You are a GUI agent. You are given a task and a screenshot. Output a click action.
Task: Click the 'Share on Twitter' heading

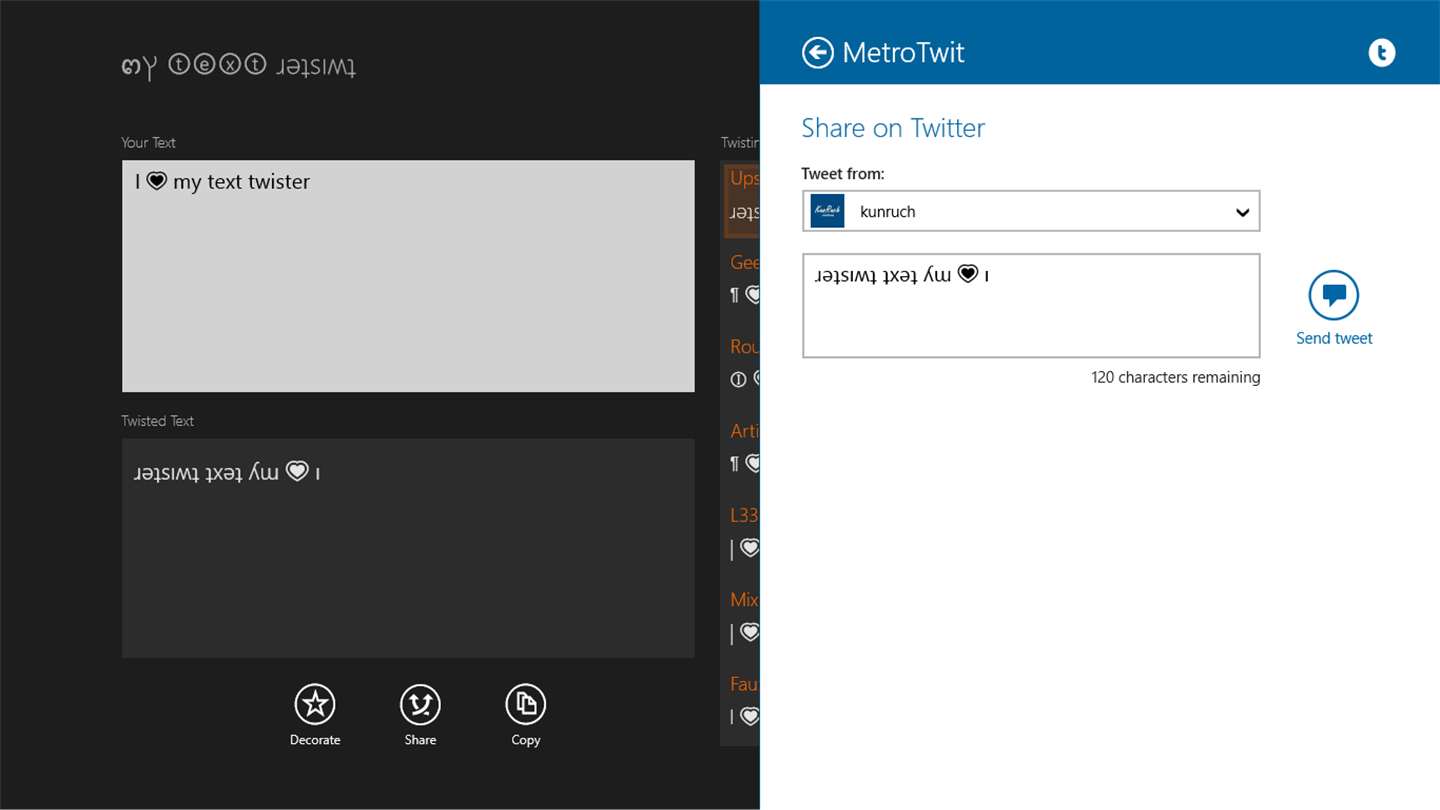pos(893,128)
